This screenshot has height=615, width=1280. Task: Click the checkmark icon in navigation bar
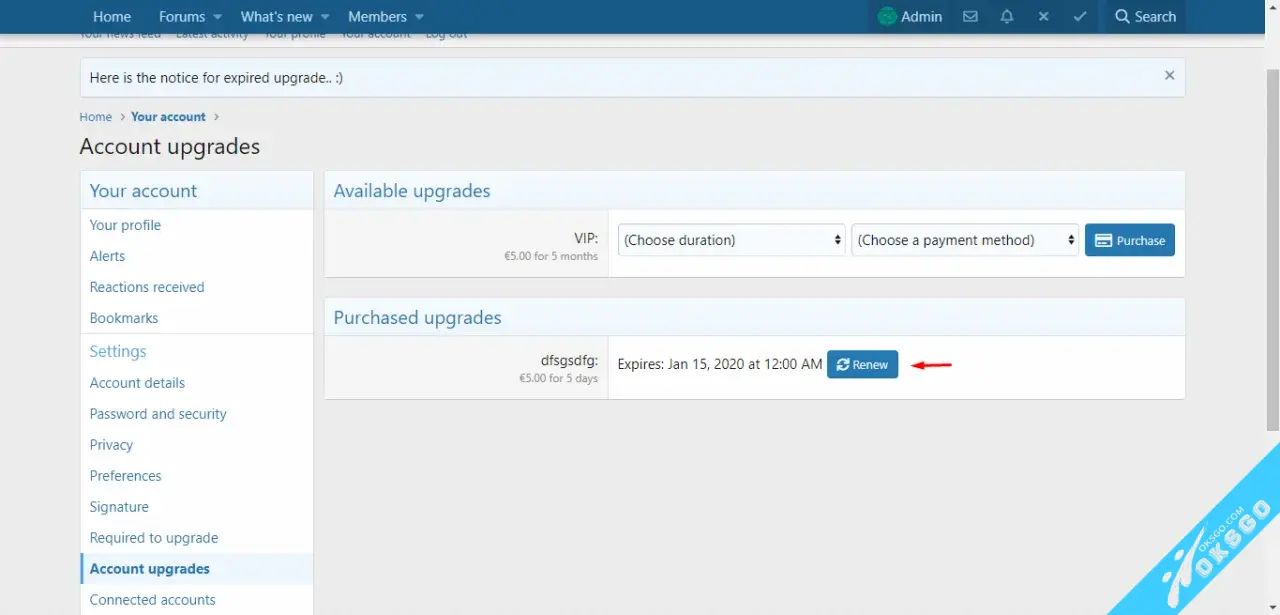(x=1080, y=17)
